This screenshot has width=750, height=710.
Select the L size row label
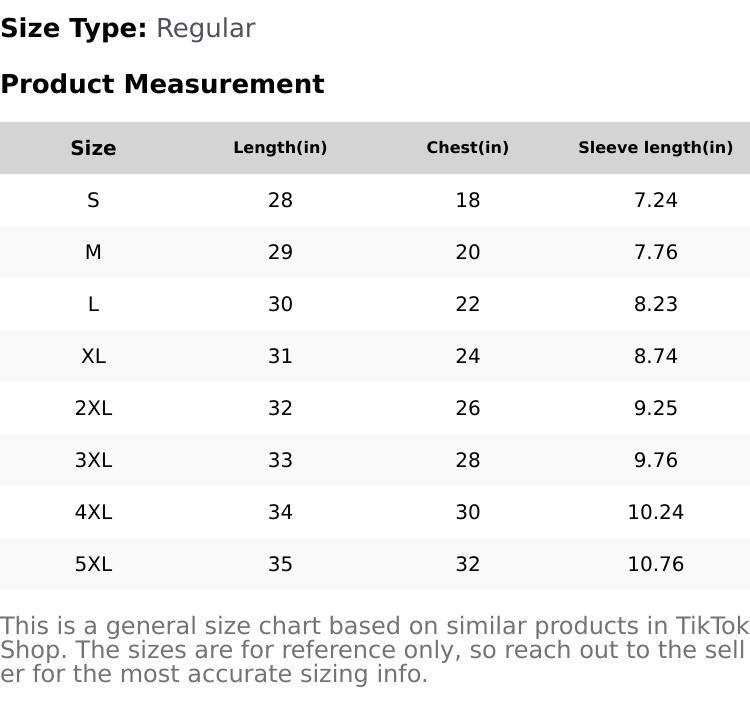(93, 304)
